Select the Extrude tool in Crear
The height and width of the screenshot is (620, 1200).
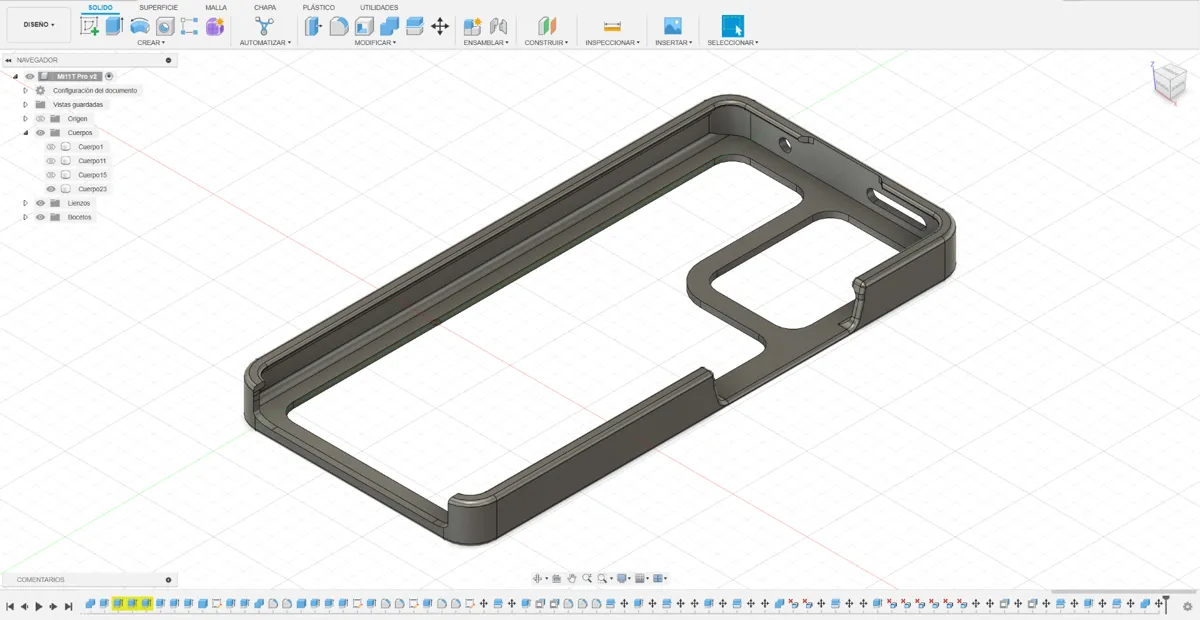[x=114, y=27]
